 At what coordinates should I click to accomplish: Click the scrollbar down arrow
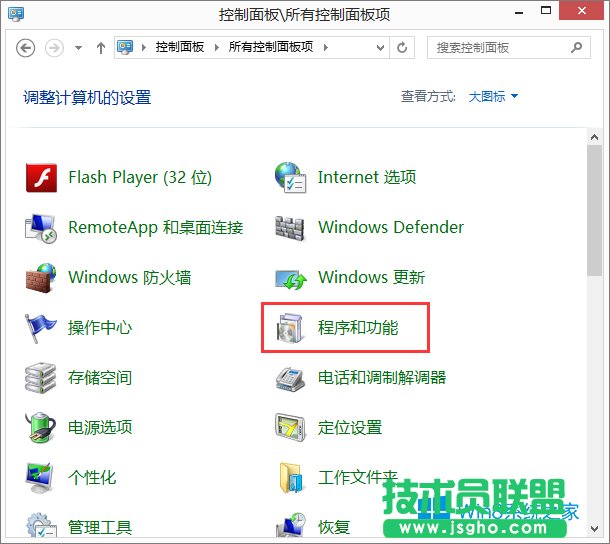coord(594,528)
